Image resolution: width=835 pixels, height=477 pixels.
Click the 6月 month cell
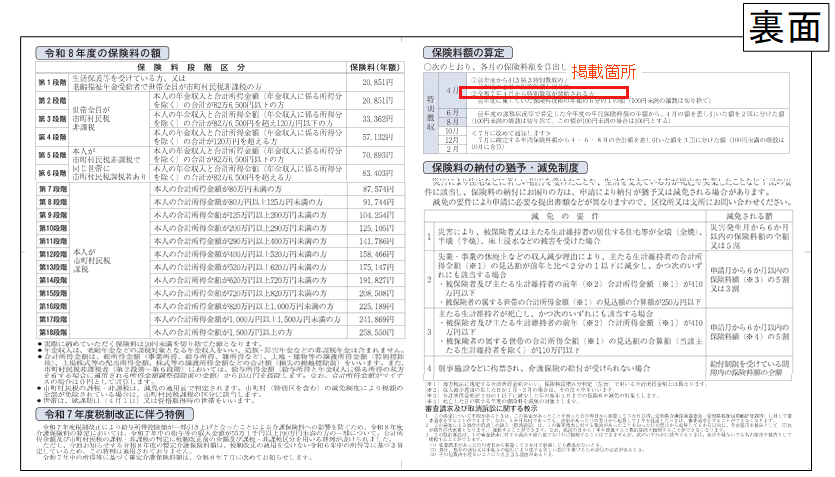click(x=453, y=113)
